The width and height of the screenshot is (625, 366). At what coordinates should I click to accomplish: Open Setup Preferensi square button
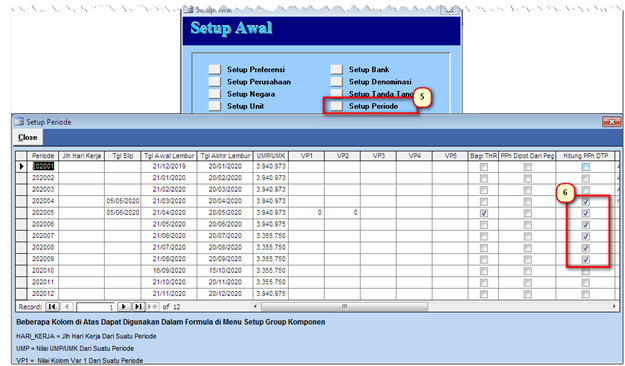click(214, 69)
